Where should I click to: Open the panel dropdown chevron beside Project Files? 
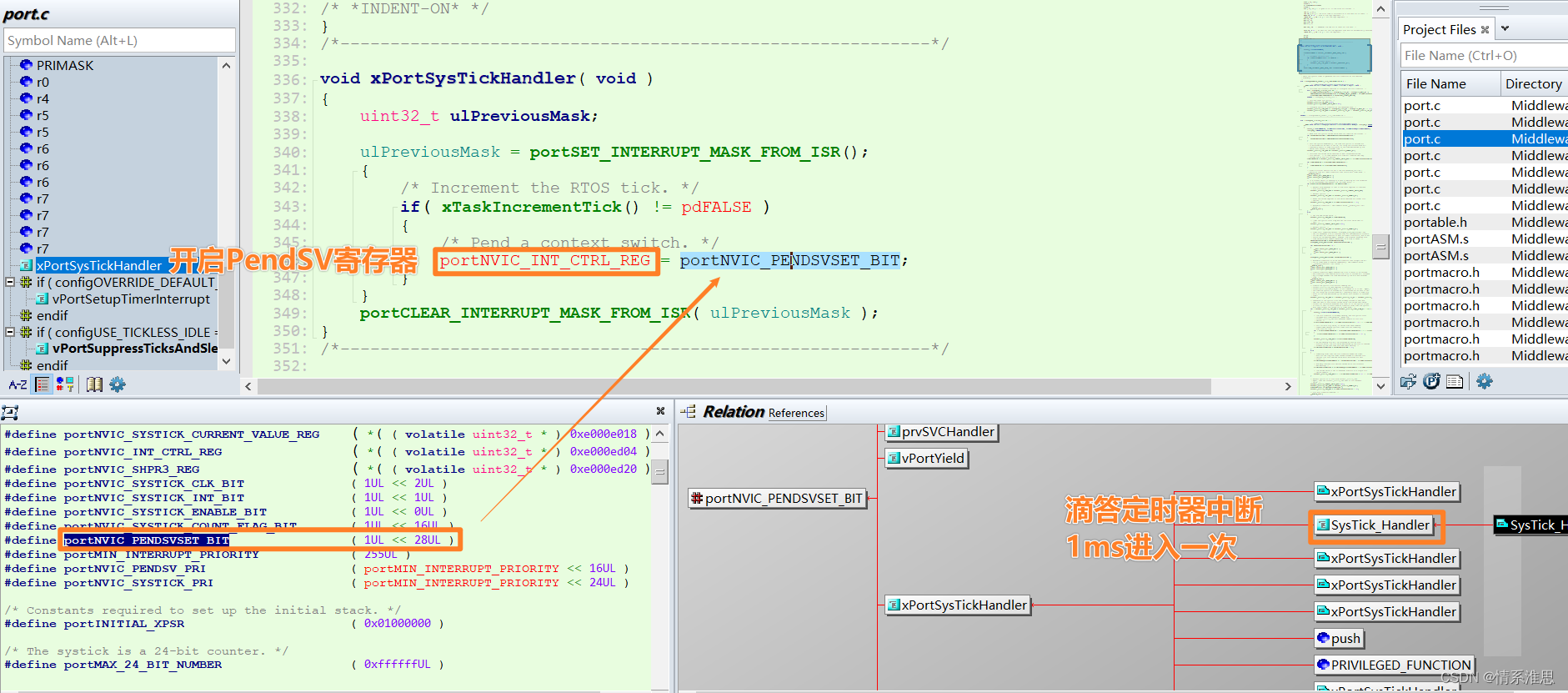[1505, 28]
